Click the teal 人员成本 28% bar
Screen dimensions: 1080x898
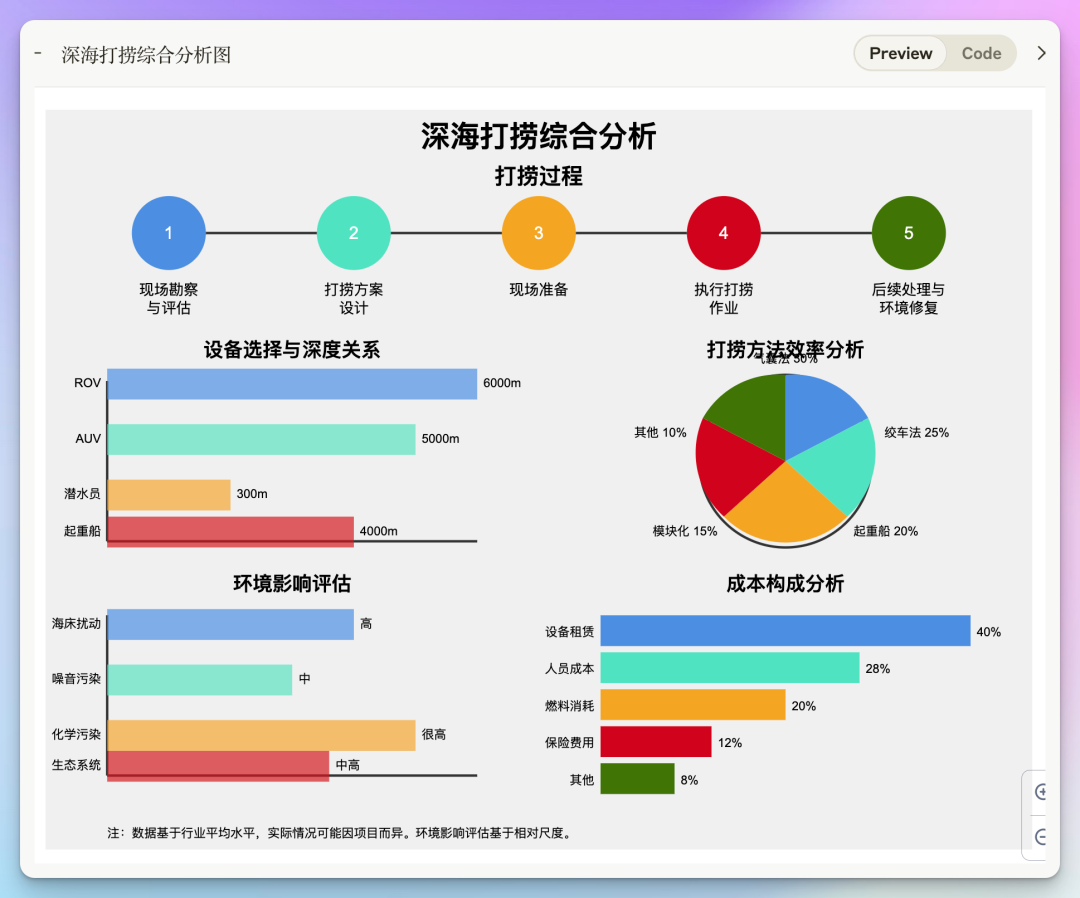click(x=729, y=668)
